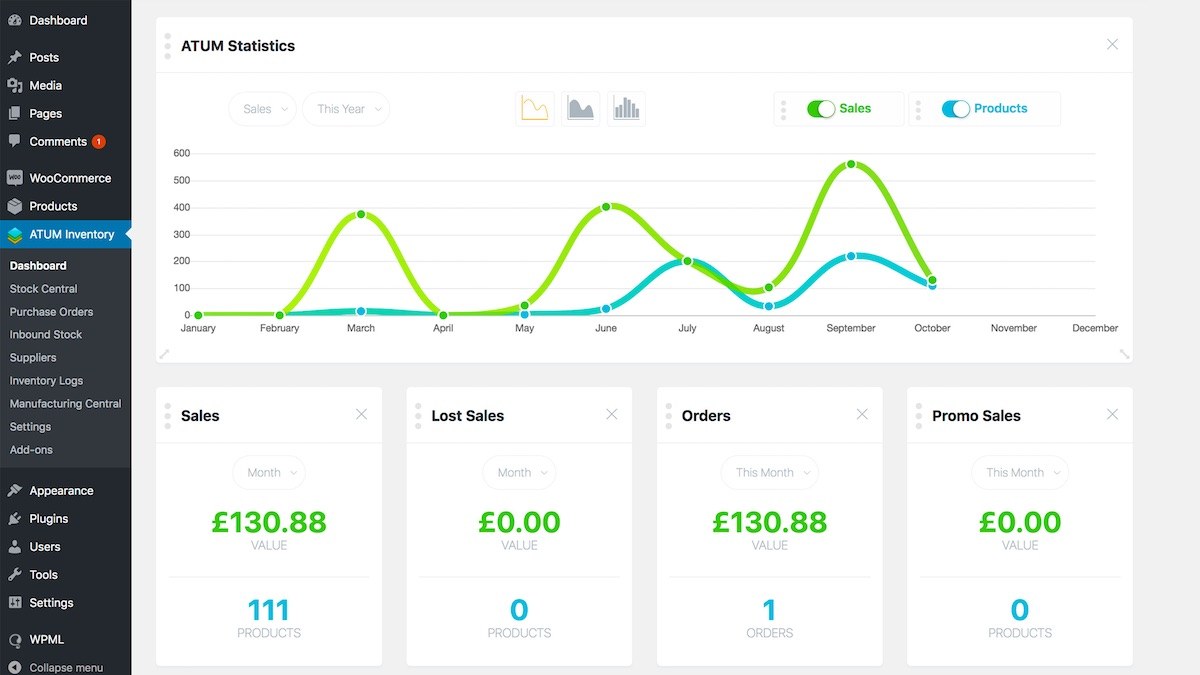1200x675 pixels.
Task: View Inventory Logs
Action: [47, 381]
